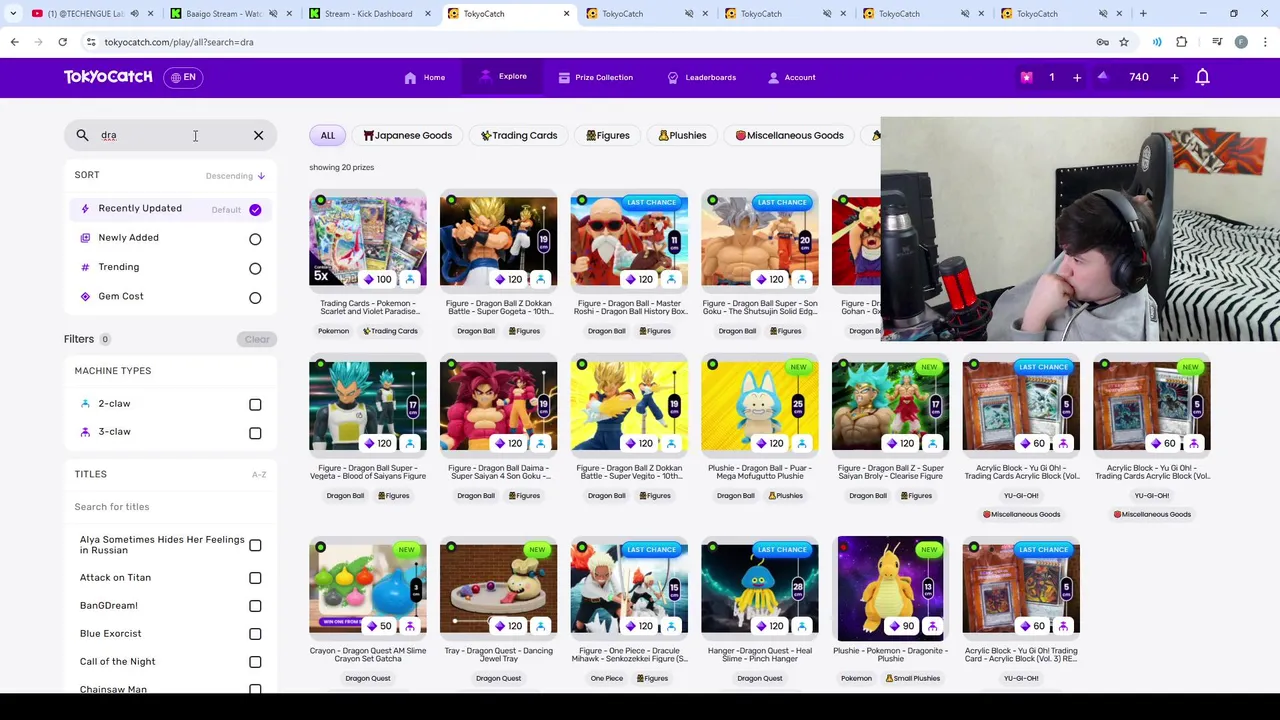Open Dragon Quest Dancing Jewel Tray
This screenshot has width=1280, height=720.
click(x=498, y=588)
